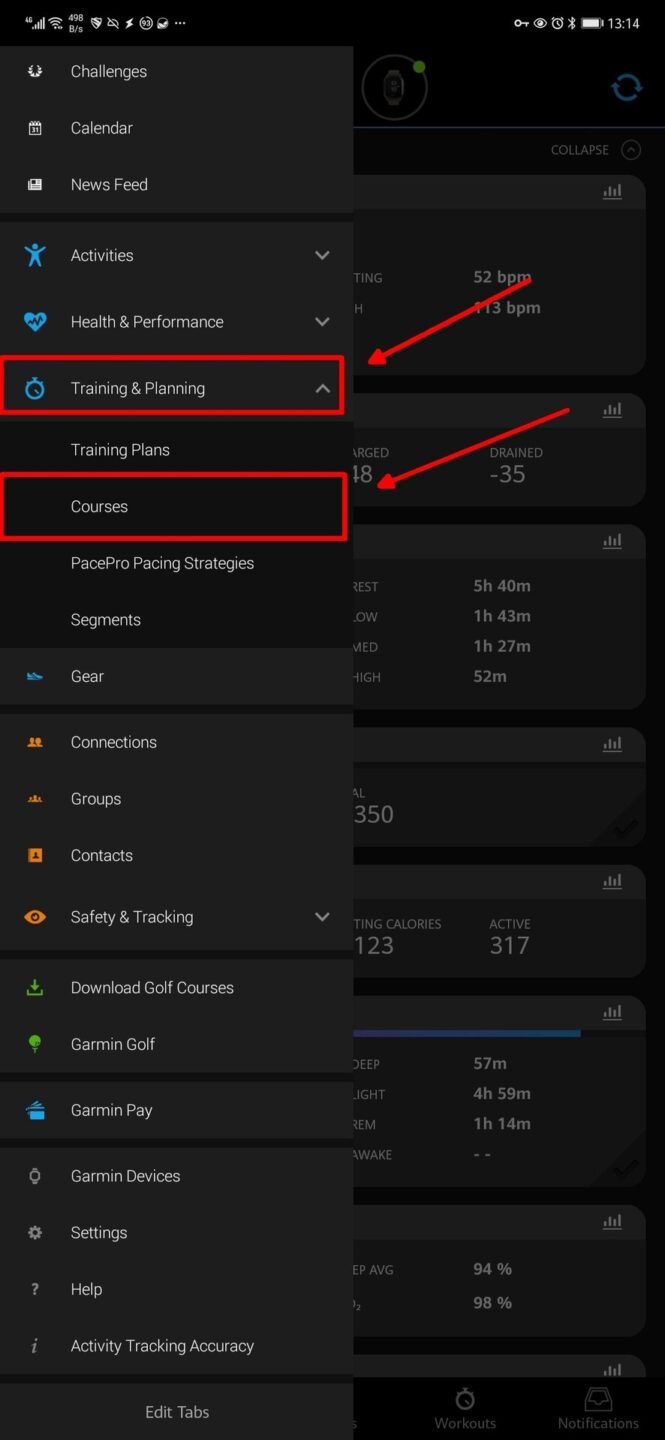Open the bar chart icon beside heart rate stats
The image size is (665, 1440).
(x=611, y=191)
